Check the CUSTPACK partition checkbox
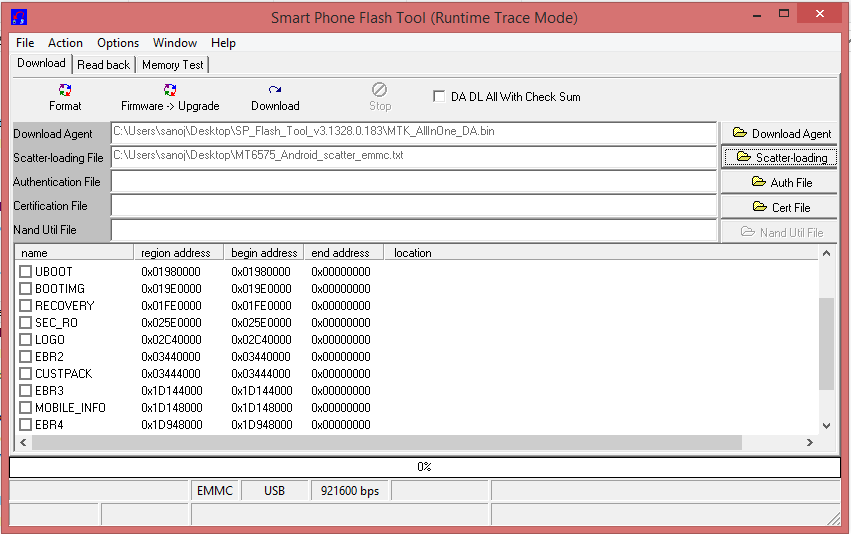Image resolution: width=851 pixels, height=534 pixels. pyautogui.click(x=25, y=374)
